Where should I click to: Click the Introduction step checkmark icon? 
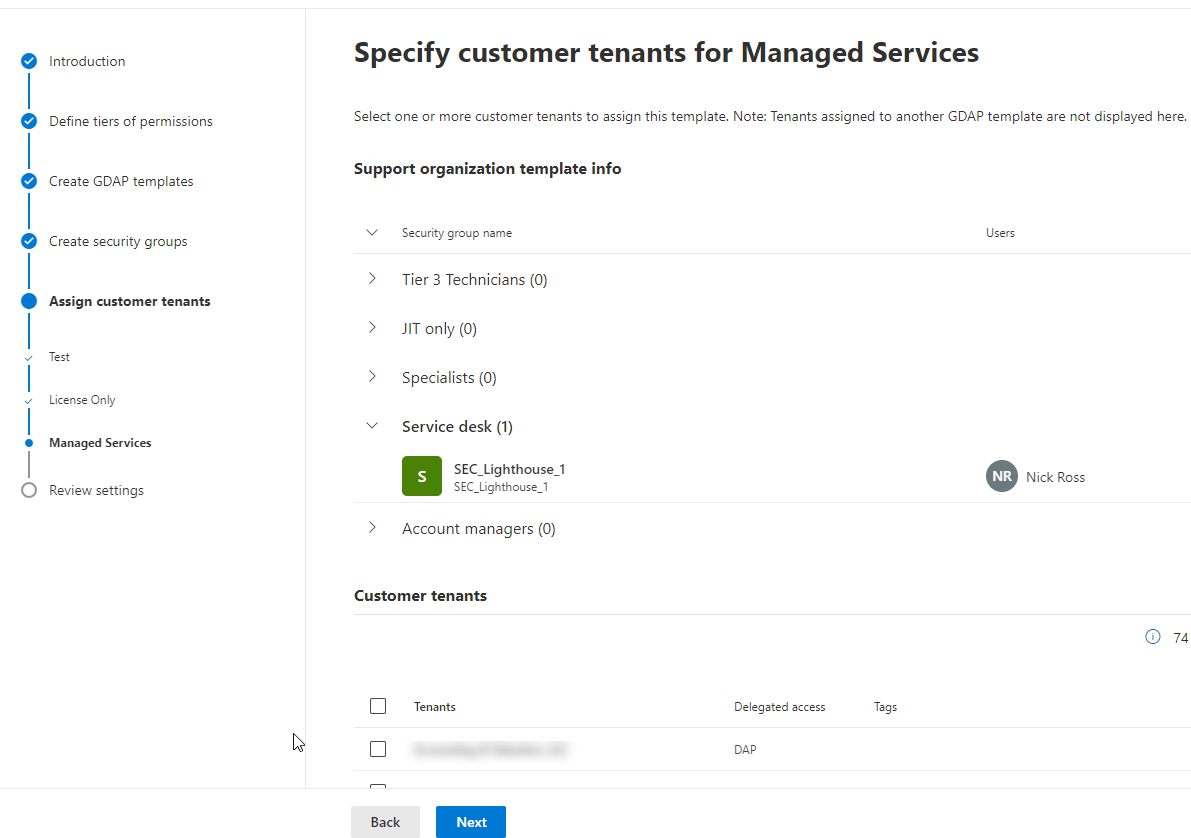pyautogui.click(x=29, y=61)
